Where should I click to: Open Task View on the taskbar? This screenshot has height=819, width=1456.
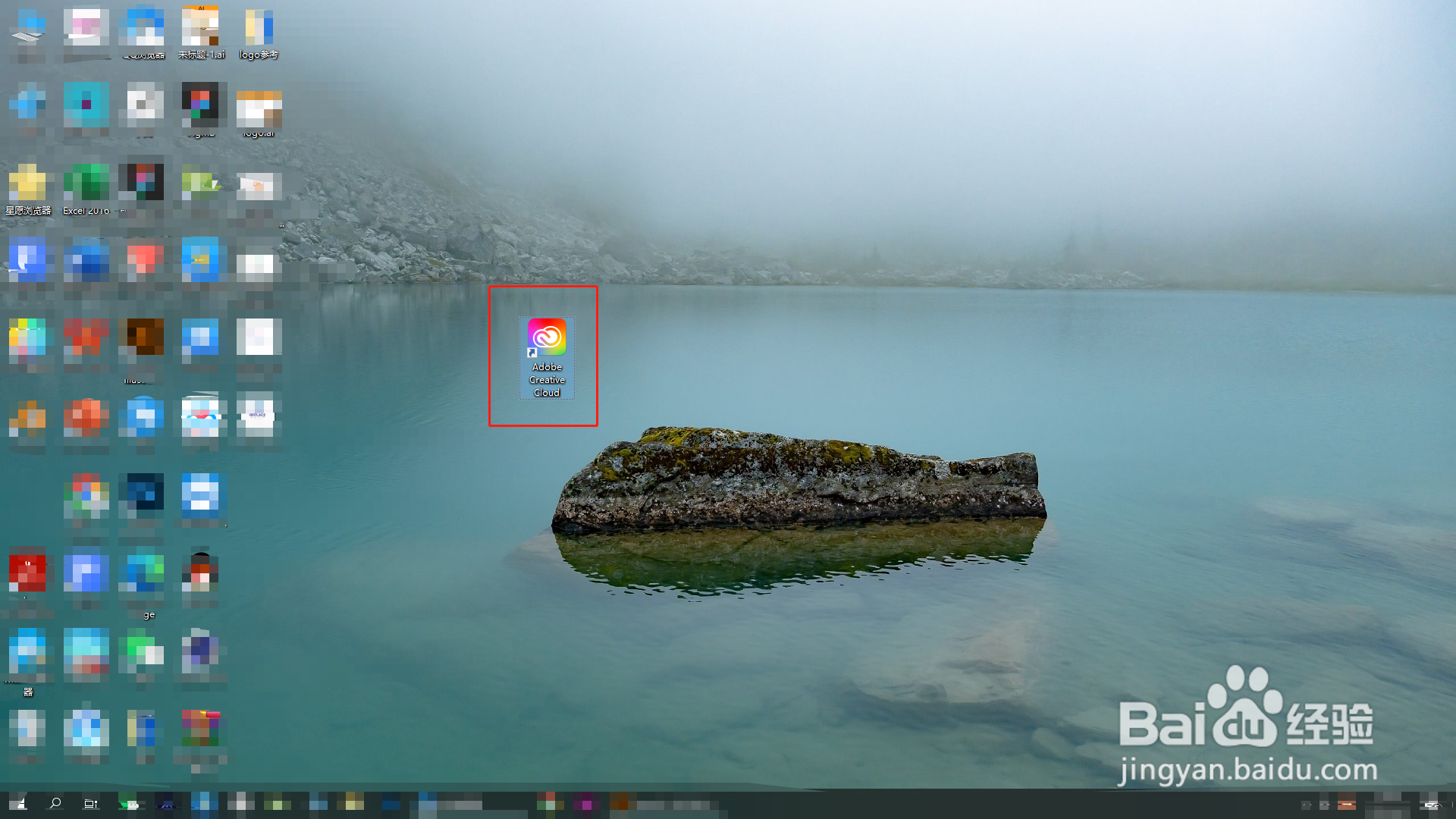(x=91, y=804)
